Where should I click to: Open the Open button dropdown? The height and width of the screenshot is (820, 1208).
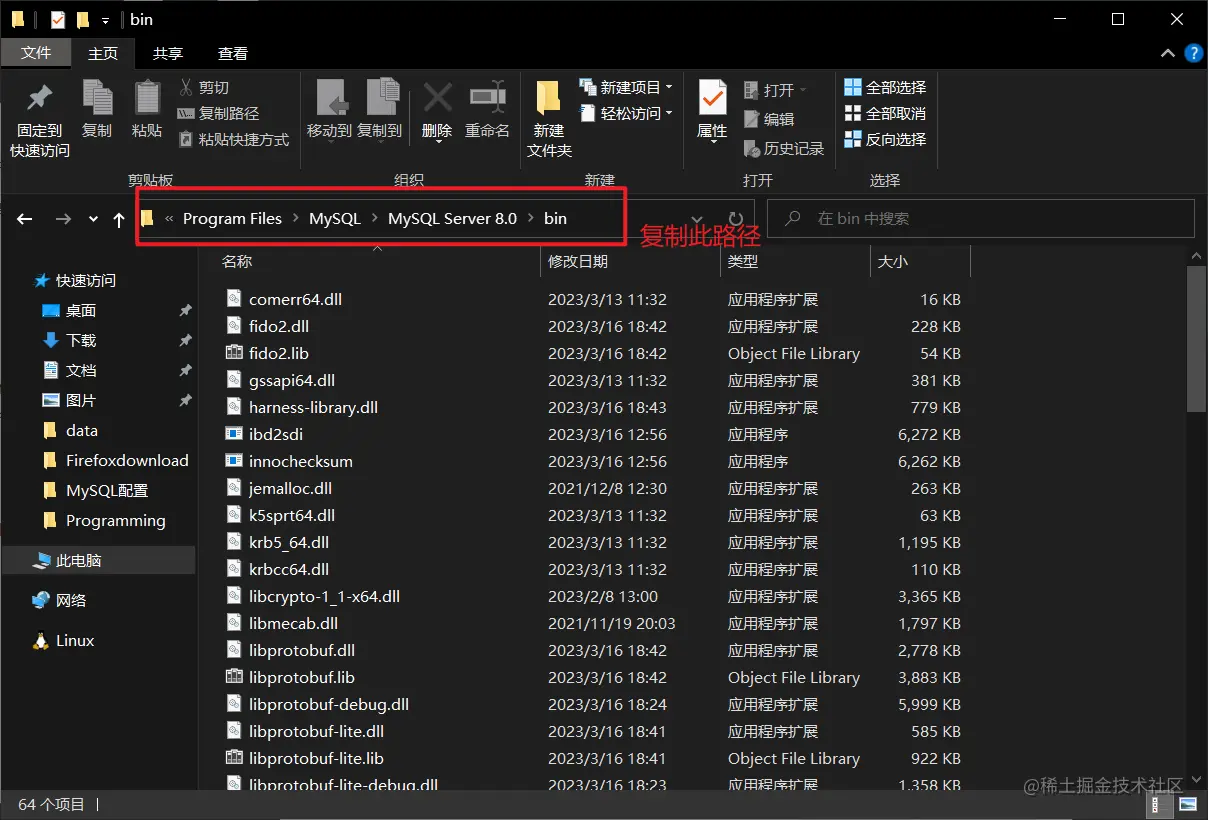(775, 90)
